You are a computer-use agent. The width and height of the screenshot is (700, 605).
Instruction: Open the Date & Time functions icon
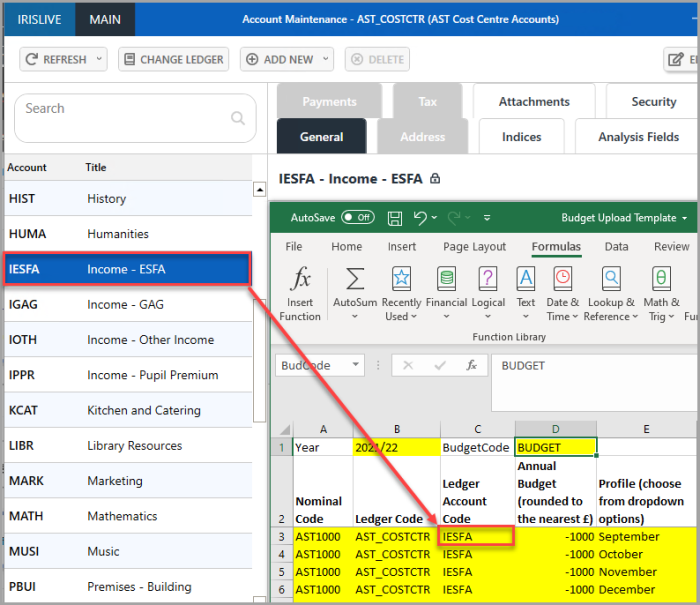click(563, 279)
